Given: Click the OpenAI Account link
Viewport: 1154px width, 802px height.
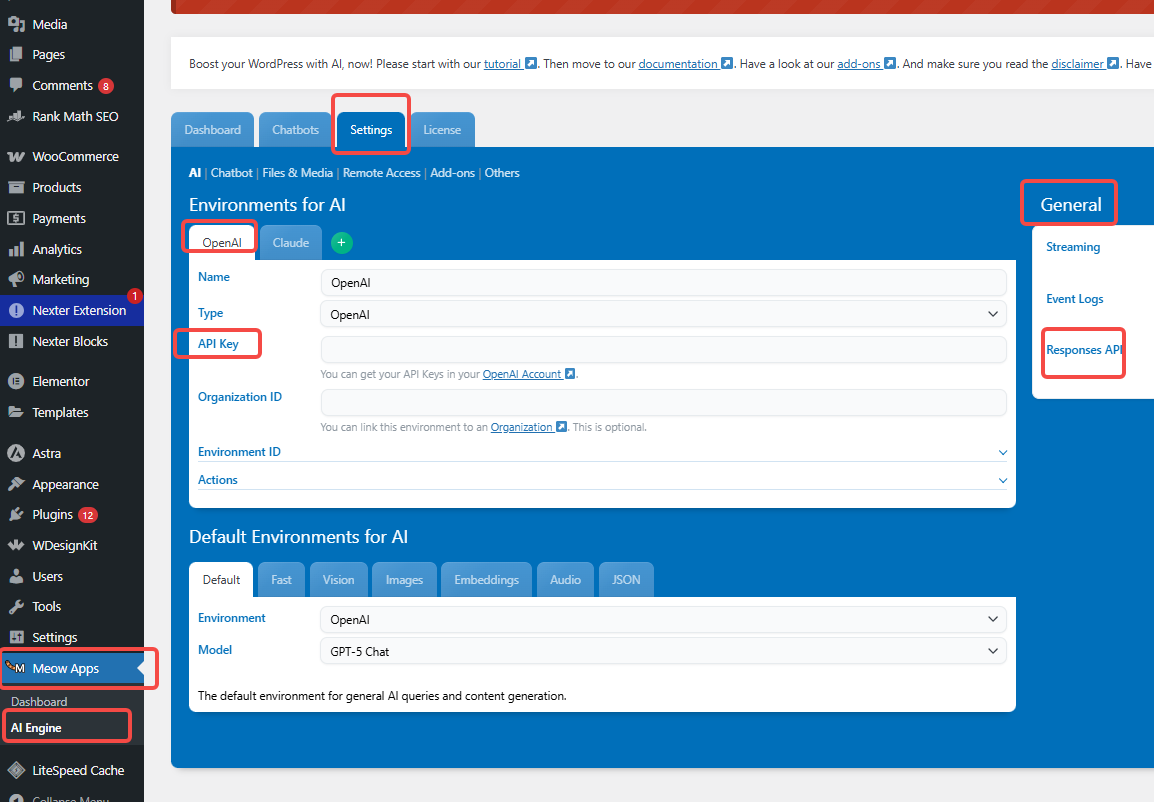Looking at the screenshot, I should (x=522, y=373).
